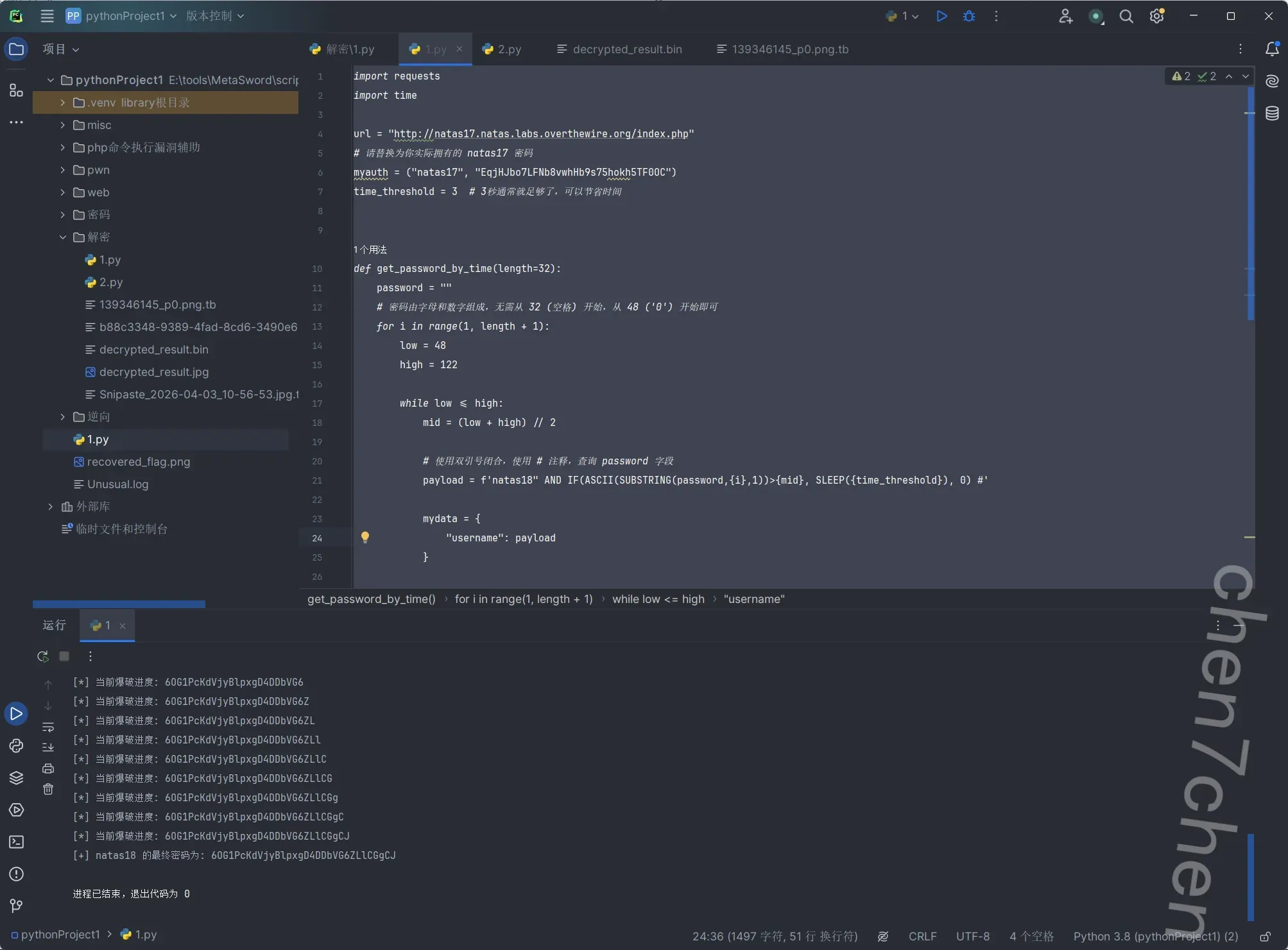The height and width of the screenshot is (950, 1288).
Task: Open the Git version control icon
Action: point(16,906)
